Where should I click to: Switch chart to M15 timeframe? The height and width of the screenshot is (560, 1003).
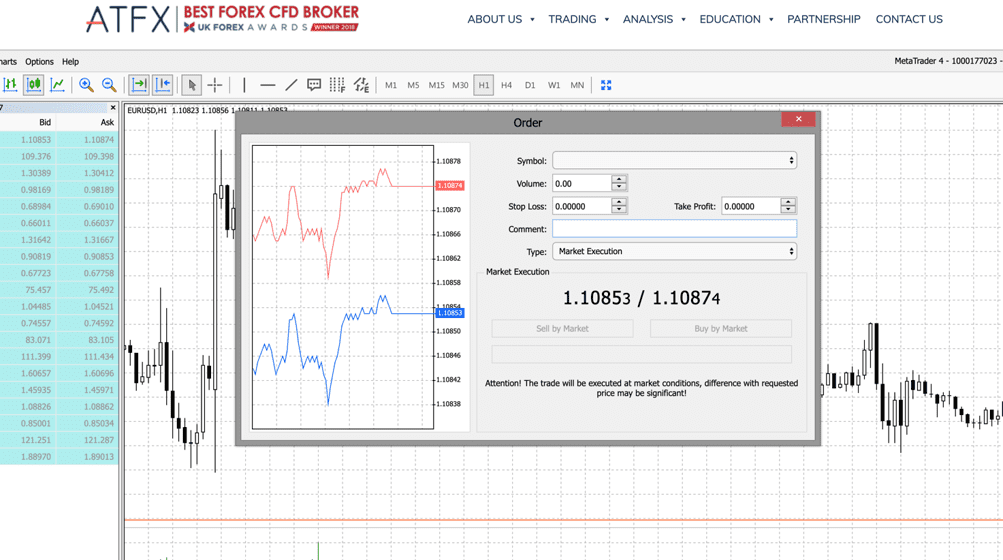[x=436, y=85]
